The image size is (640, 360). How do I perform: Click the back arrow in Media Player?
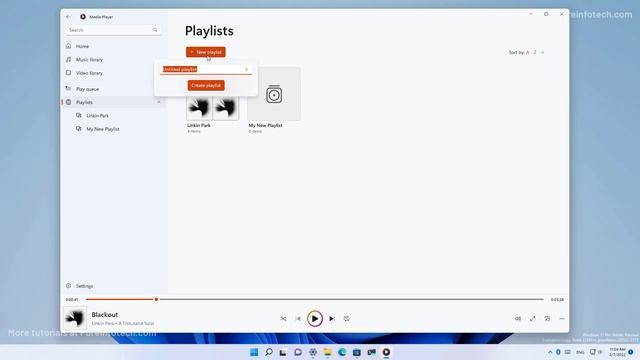[x=68, y=17]
